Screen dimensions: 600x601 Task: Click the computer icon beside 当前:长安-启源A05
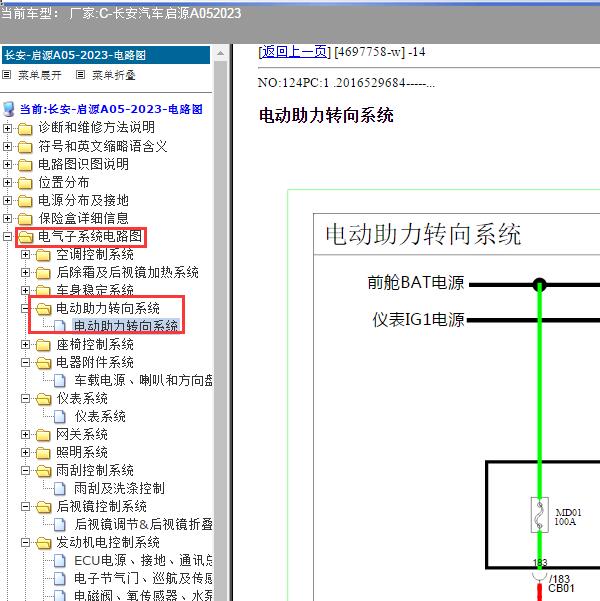[x=9, y=109]
